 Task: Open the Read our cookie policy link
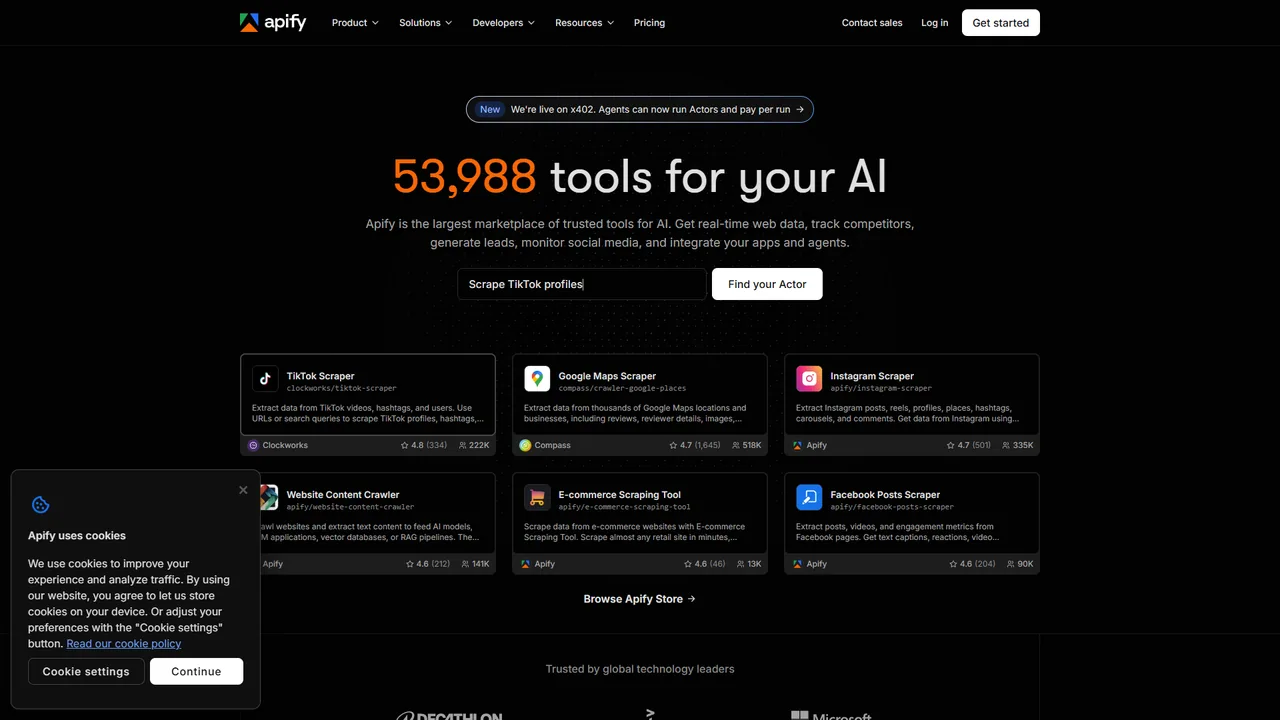(124, 644)
